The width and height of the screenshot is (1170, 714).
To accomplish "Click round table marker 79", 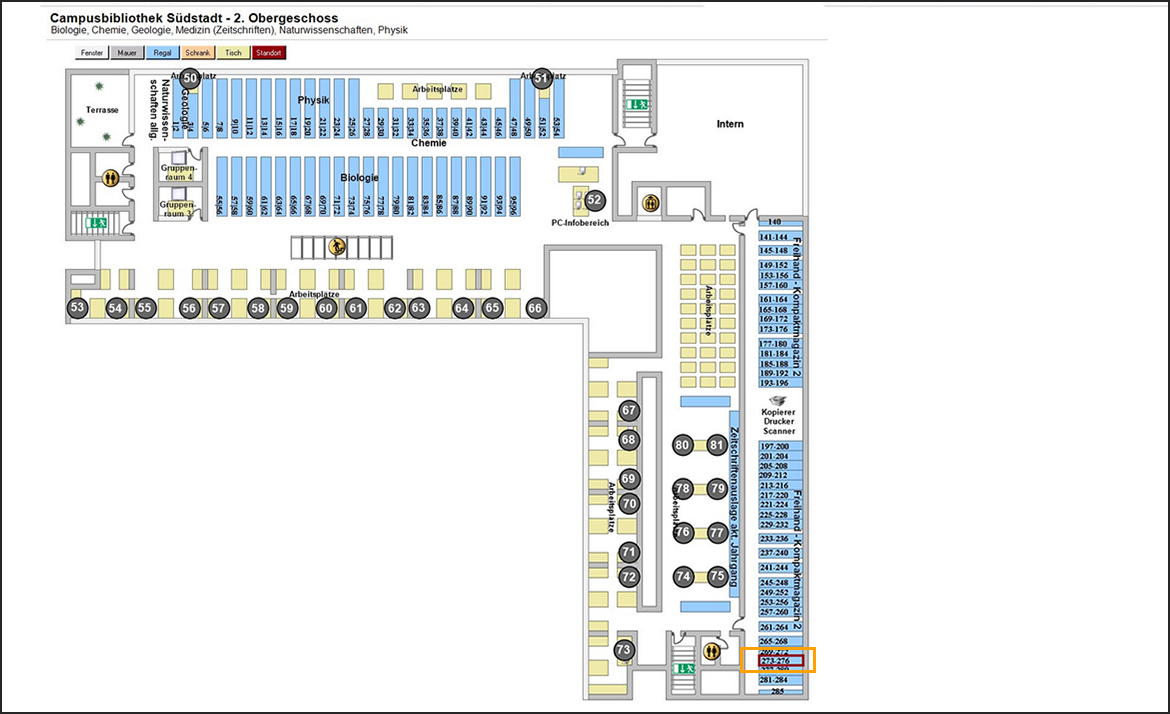I will click(718, 489).
